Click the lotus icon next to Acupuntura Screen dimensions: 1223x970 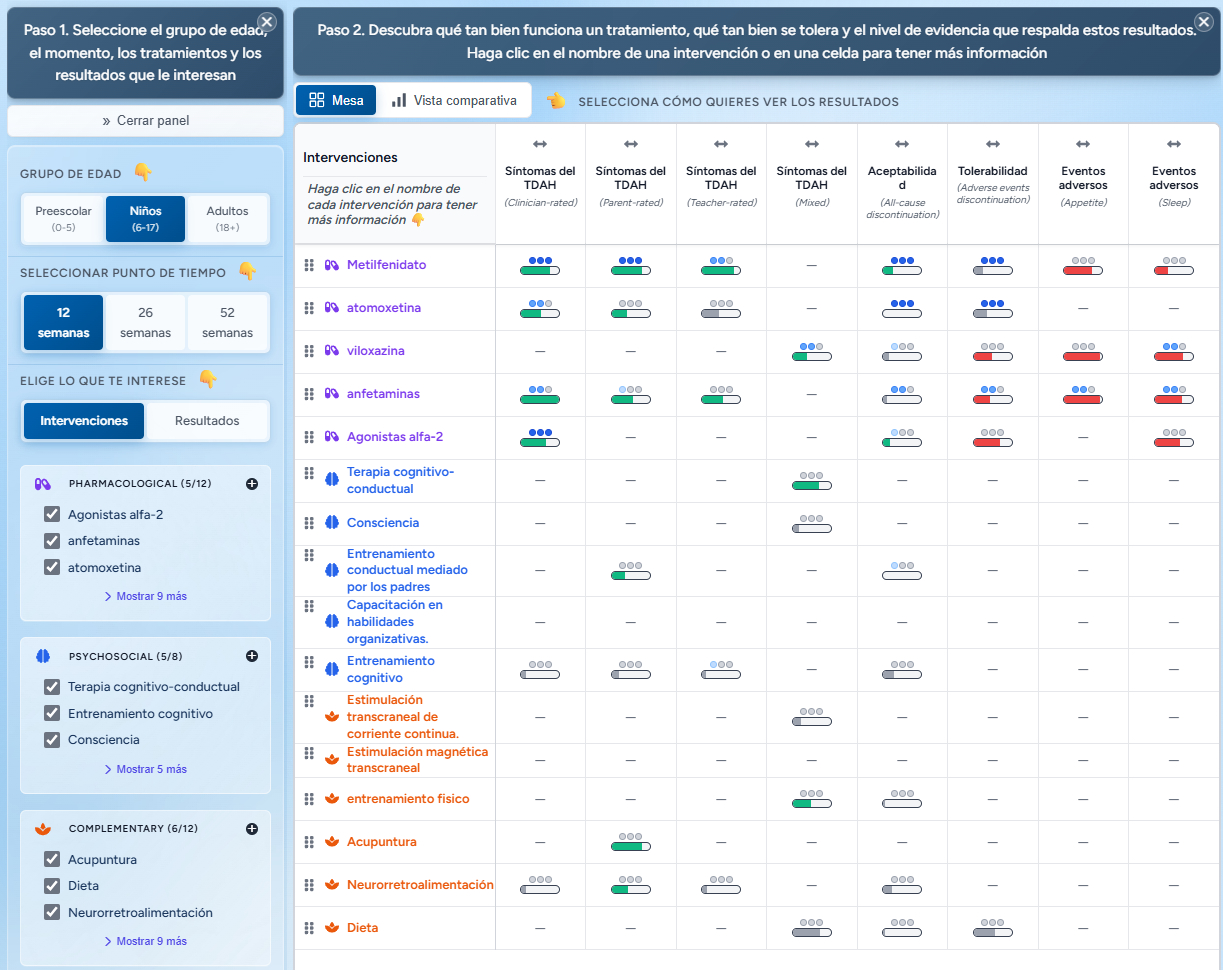point(332,842)
